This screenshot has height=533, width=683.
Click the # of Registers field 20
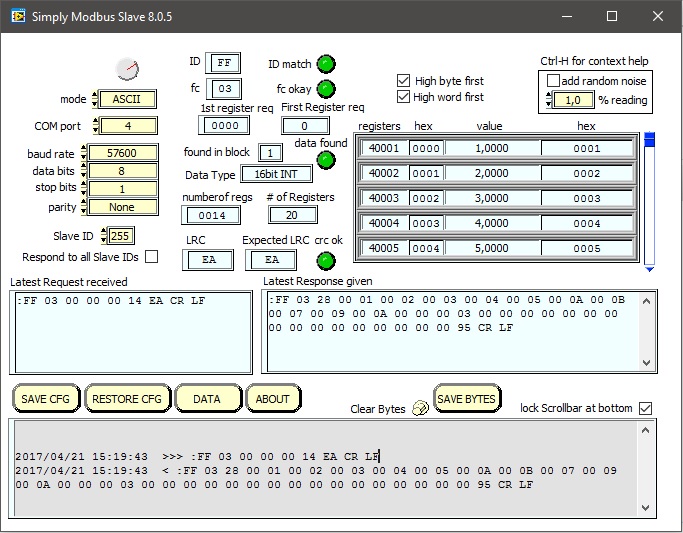292,215
